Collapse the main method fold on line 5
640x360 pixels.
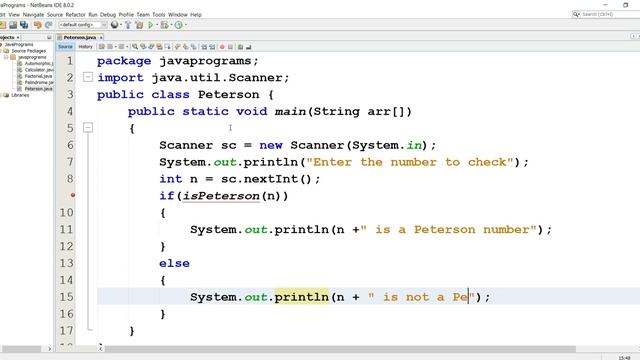[88, 127]
